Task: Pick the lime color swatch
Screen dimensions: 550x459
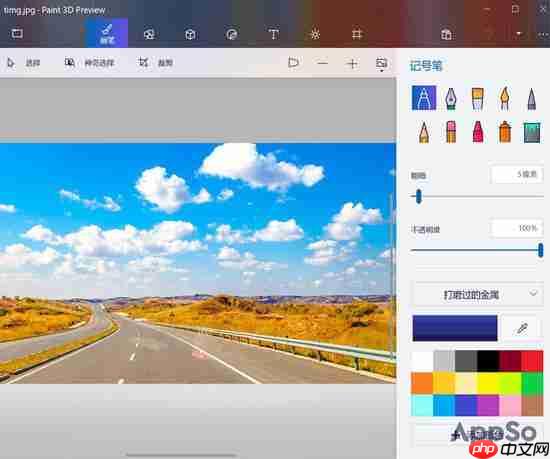Action: pos(510,383)
